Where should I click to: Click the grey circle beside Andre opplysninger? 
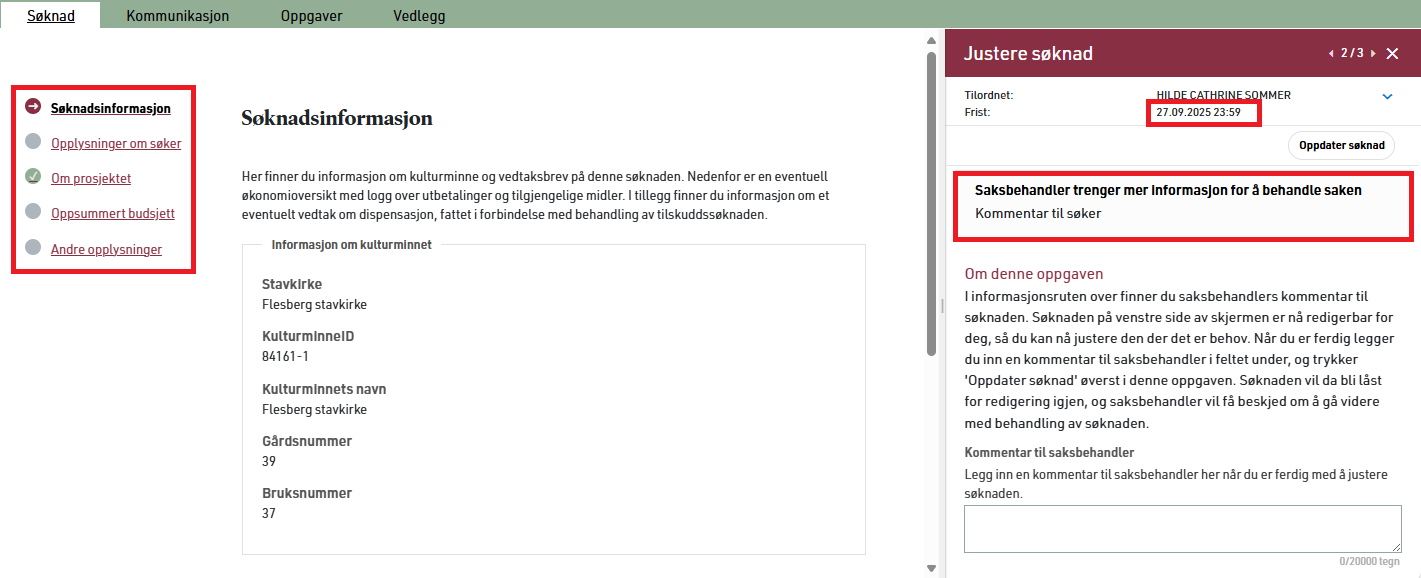point(33,248)
